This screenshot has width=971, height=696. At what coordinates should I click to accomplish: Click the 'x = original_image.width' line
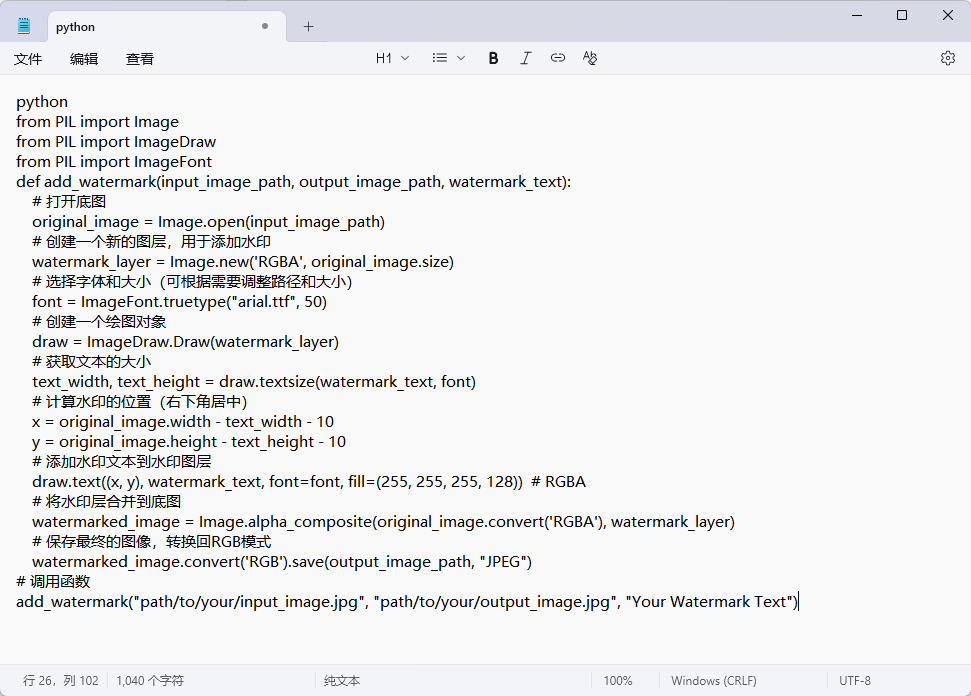(x=183, y=422)
